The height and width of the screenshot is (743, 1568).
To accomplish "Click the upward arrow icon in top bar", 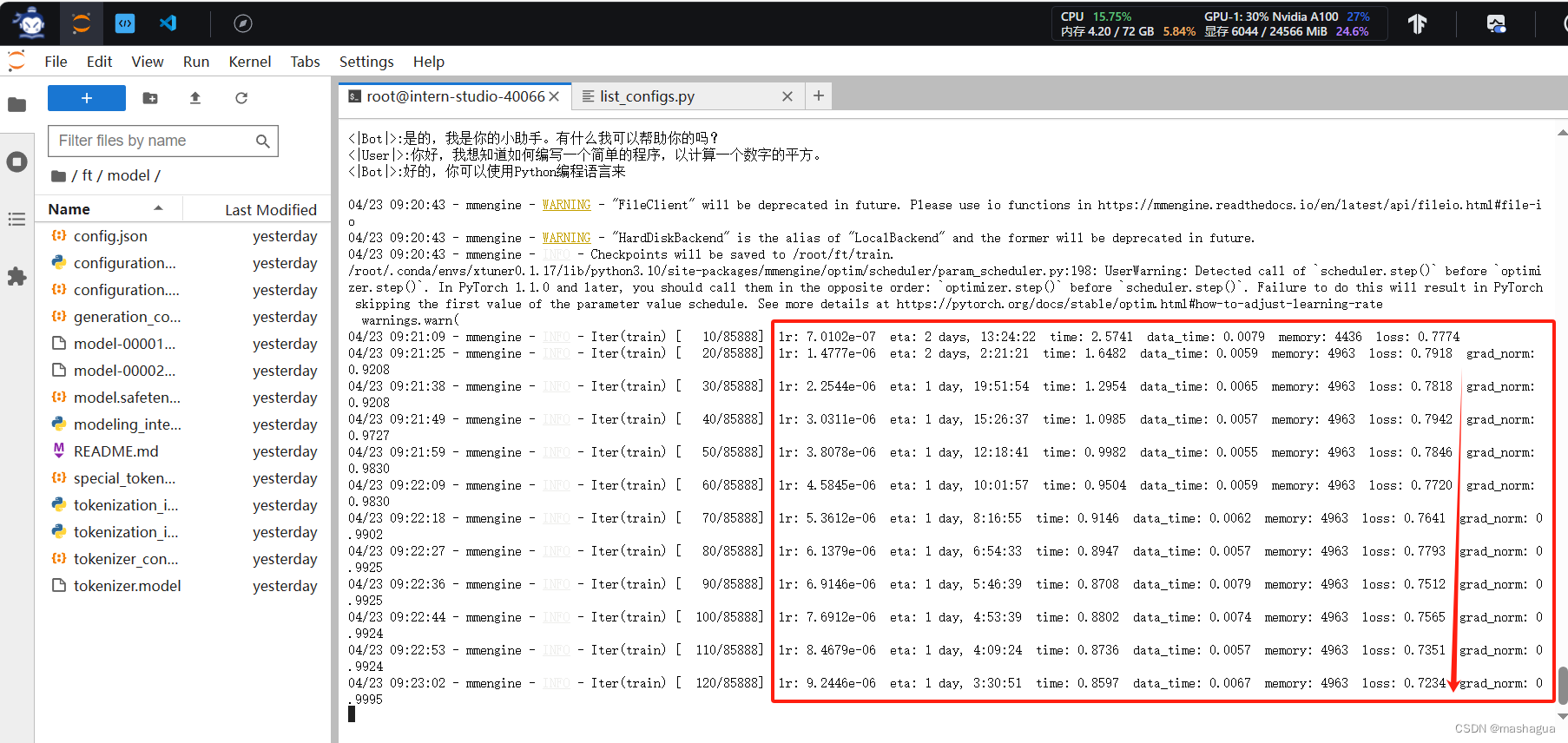I will [x=1417, y=23].
